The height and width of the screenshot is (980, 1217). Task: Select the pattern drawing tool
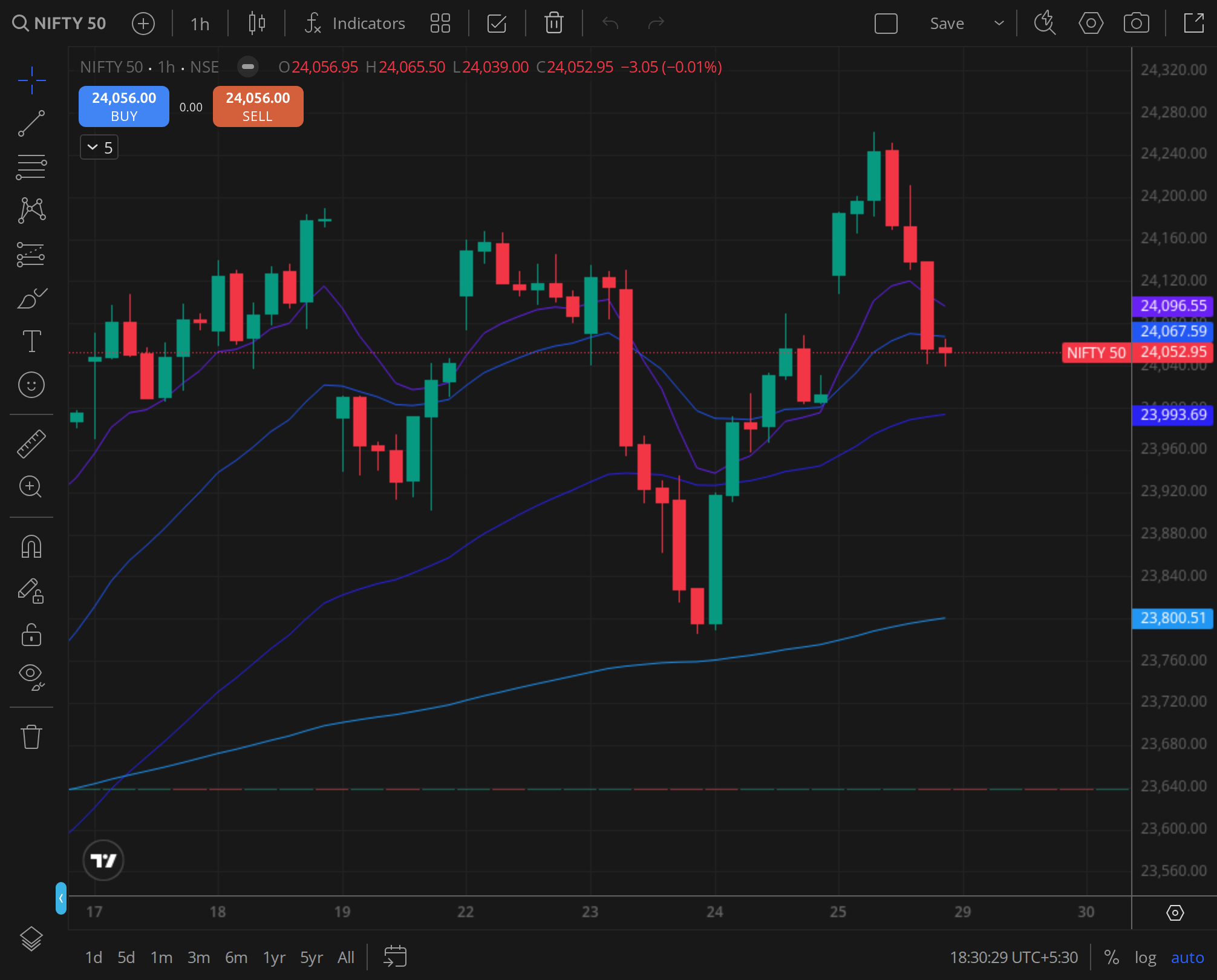(31, 211)
